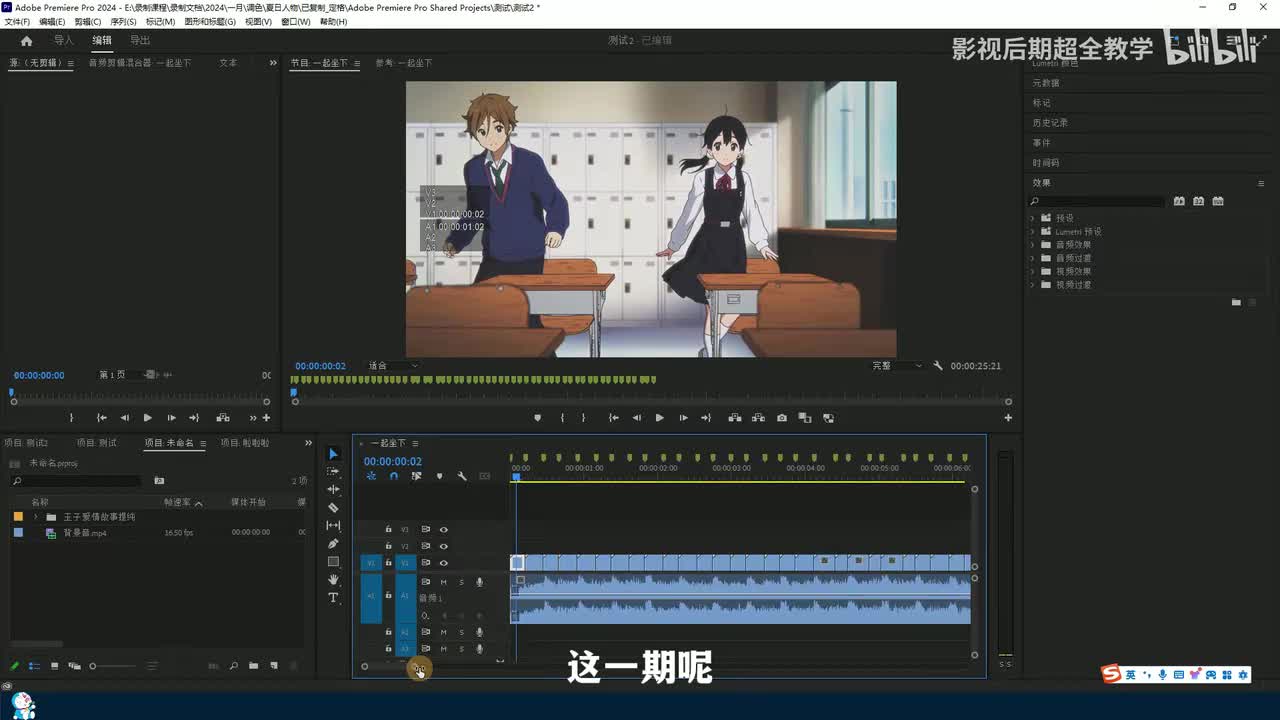Step forward one frame in program monitor
This screenshot has height=720, width=1280.
click(x=683, y=418)
